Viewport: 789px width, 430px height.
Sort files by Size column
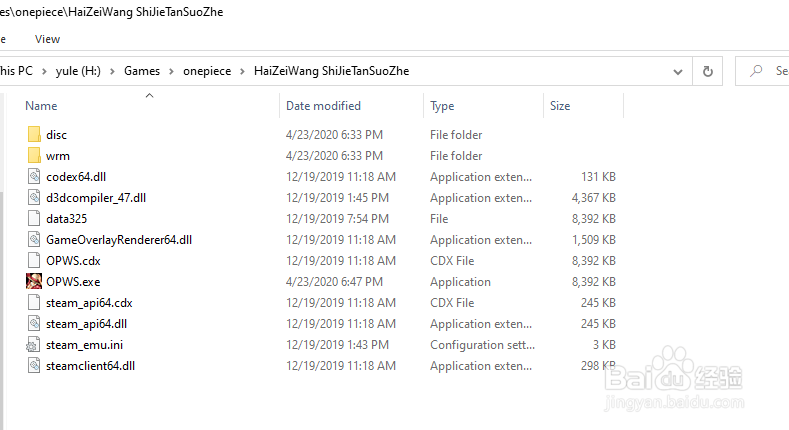click(560, 106)
